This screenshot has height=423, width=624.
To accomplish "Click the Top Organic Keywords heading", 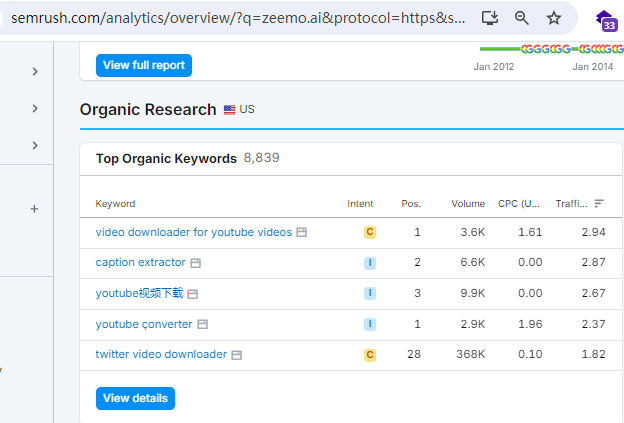I will tap(166, 158).
